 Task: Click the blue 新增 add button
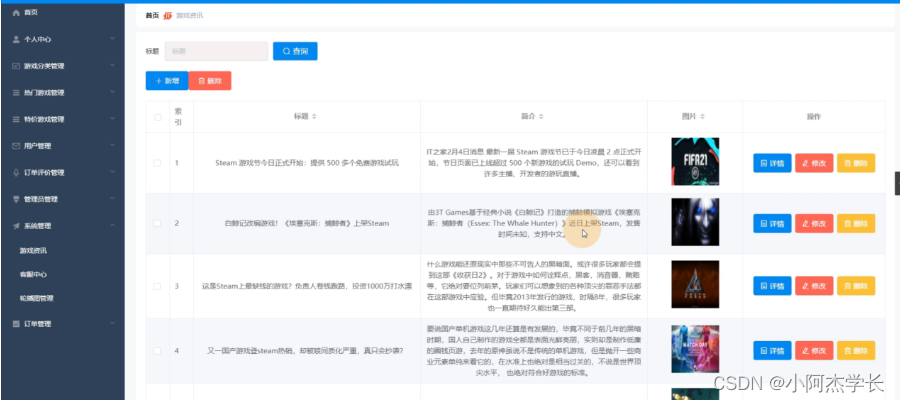[x=167, y=81]
